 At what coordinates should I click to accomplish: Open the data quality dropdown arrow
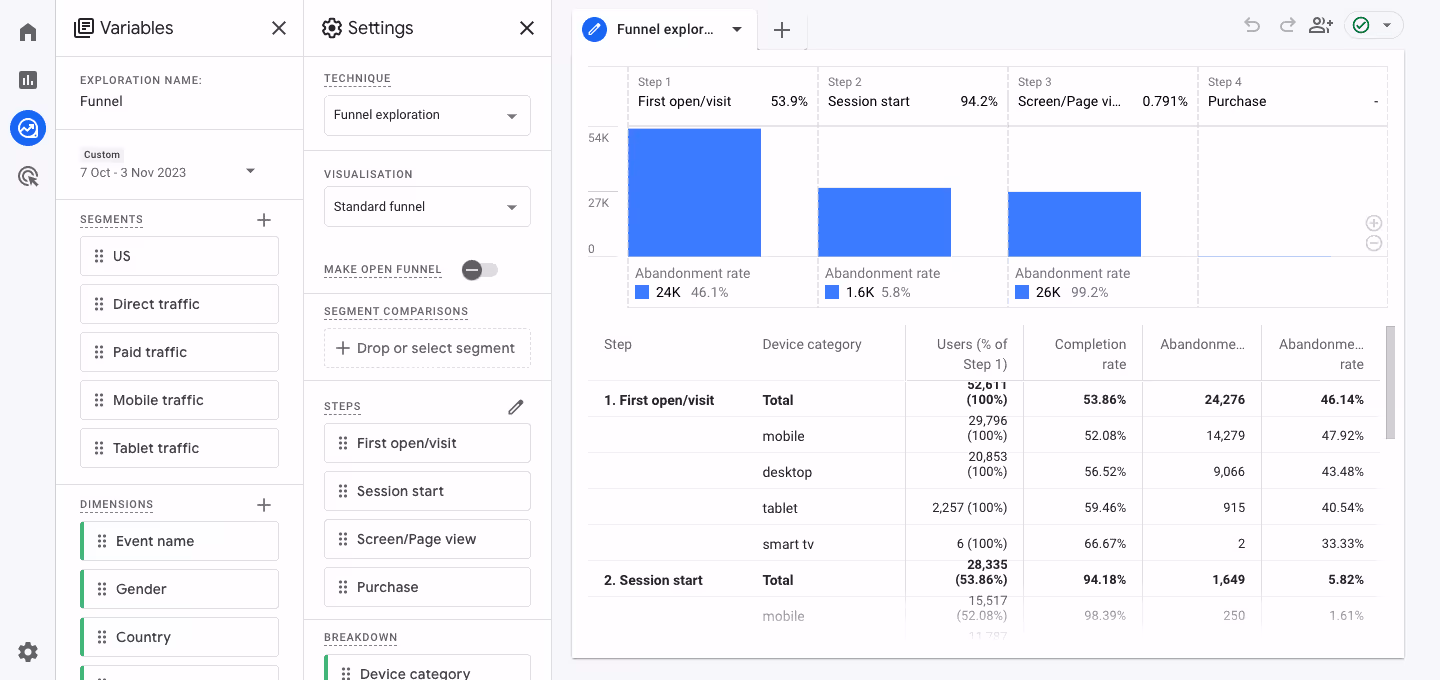click(1387, 25)
